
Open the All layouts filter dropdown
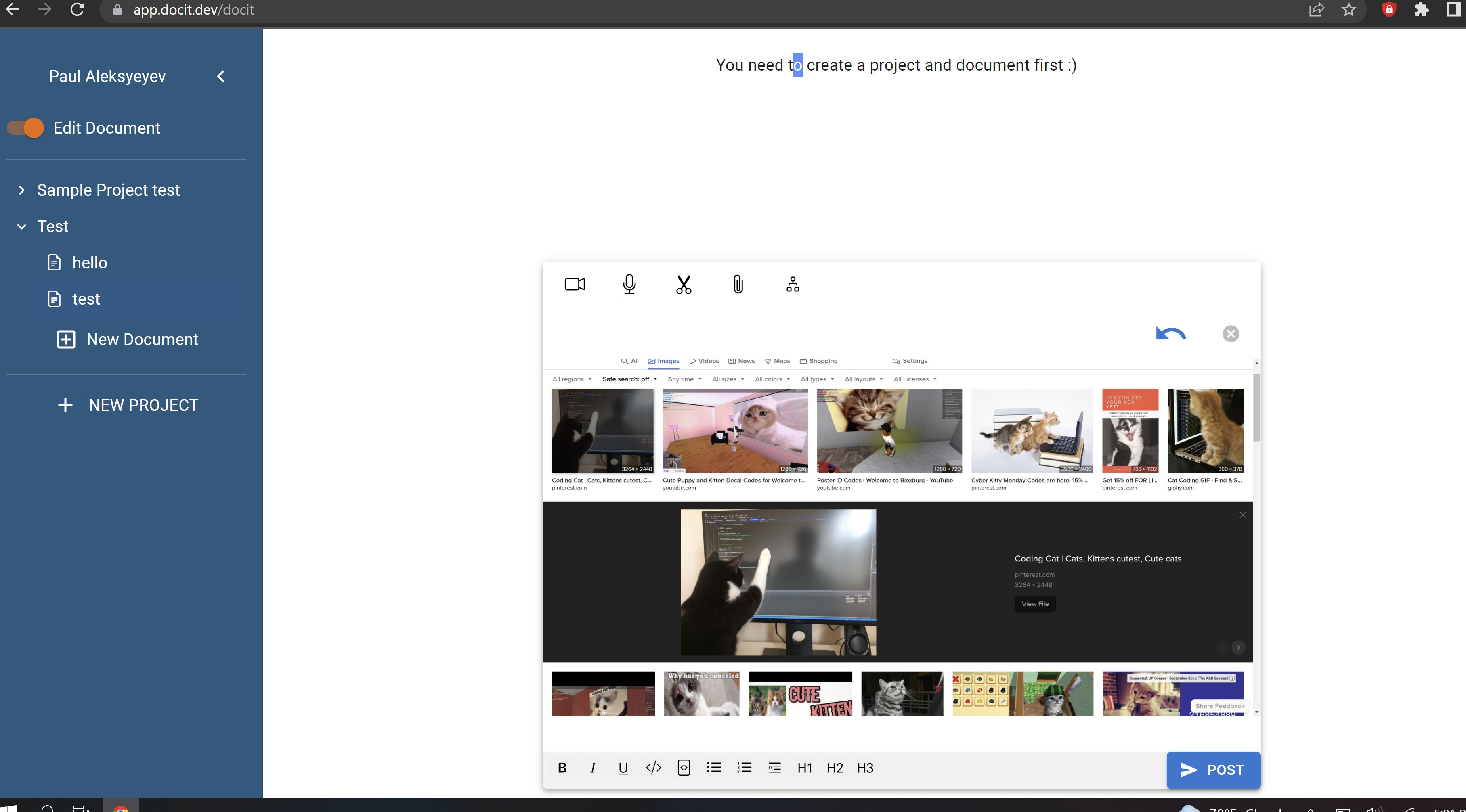click(x=864, y=379)
